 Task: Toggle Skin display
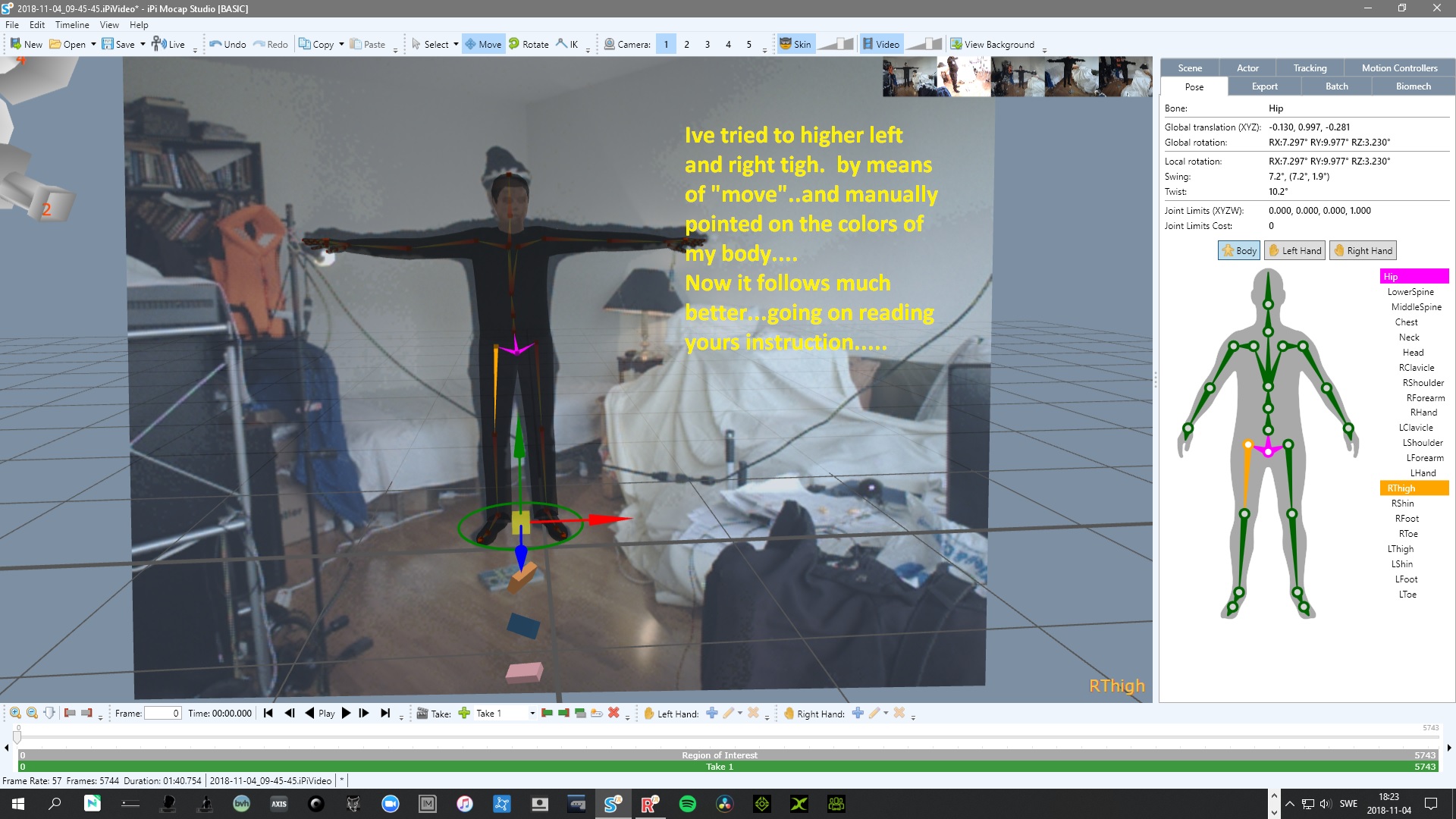(x=795, y=44)
